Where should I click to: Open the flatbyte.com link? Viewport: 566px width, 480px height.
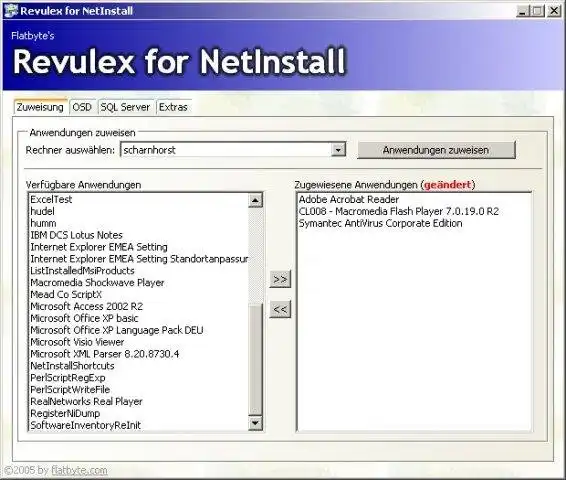(x=79, y=470)
